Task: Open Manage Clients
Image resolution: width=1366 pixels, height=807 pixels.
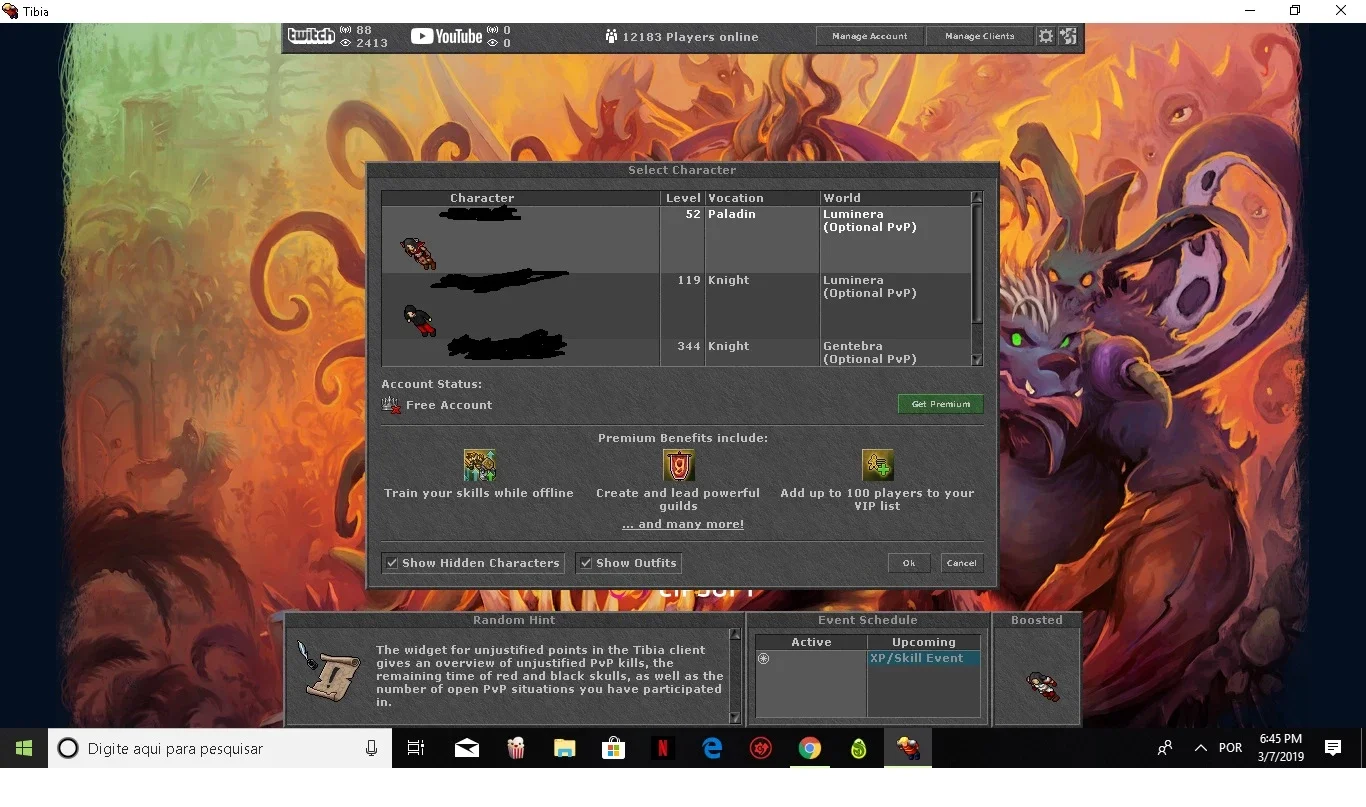Action: (x=980, y=36)
